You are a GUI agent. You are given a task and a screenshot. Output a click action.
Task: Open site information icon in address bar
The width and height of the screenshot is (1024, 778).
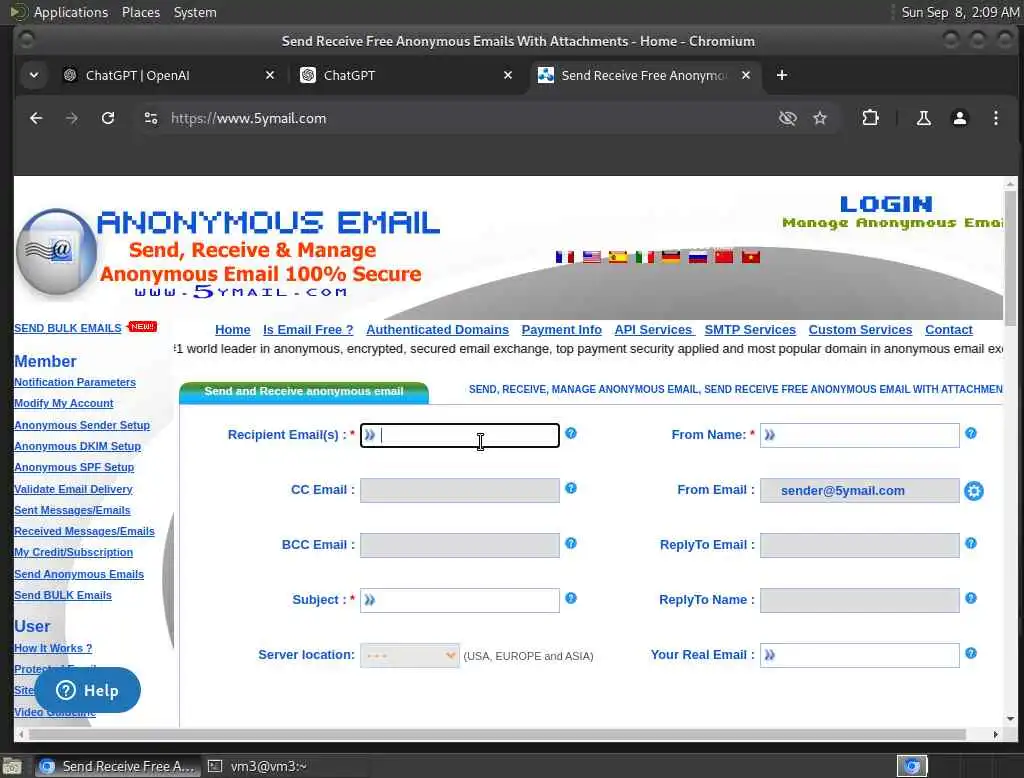point(151,118)
